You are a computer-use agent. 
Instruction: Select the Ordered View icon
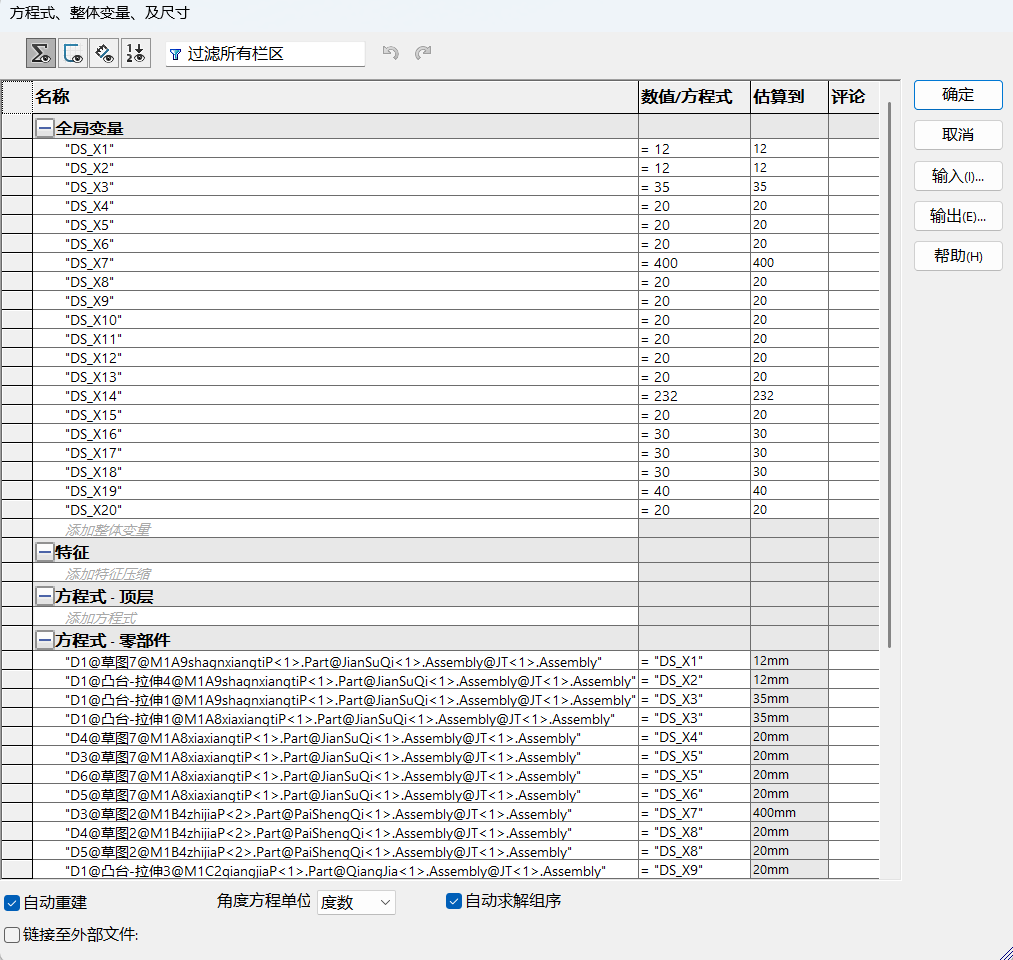point(136,53)
